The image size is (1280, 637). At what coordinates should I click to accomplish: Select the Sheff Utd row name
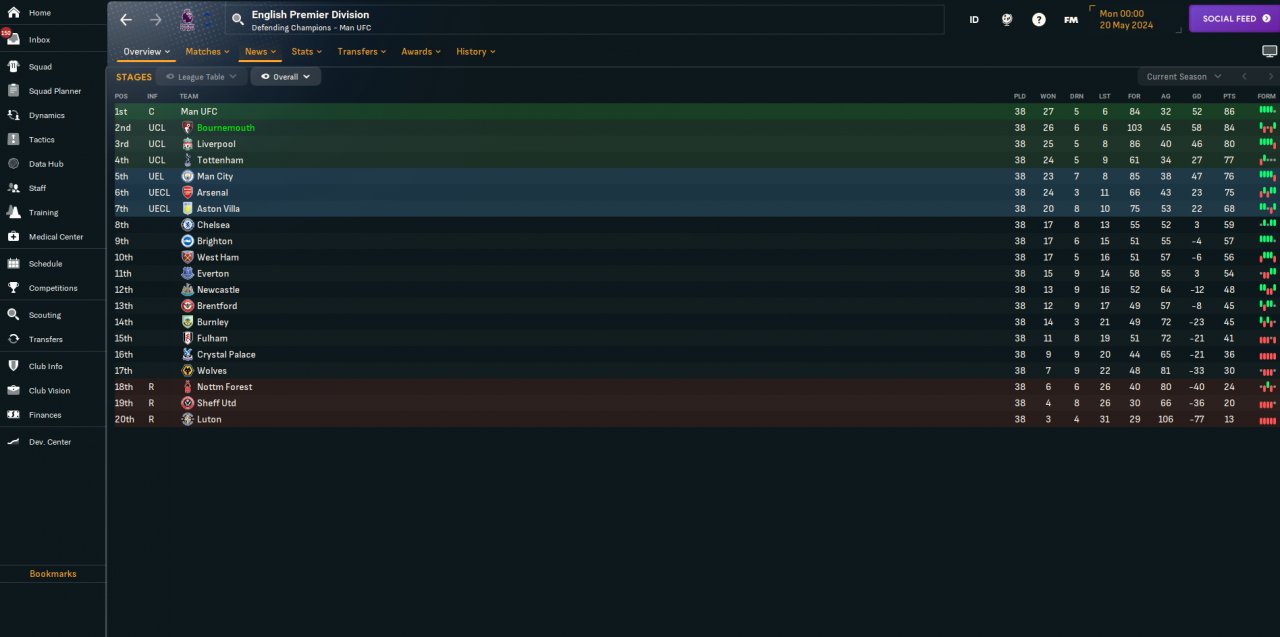click(216, 403)
